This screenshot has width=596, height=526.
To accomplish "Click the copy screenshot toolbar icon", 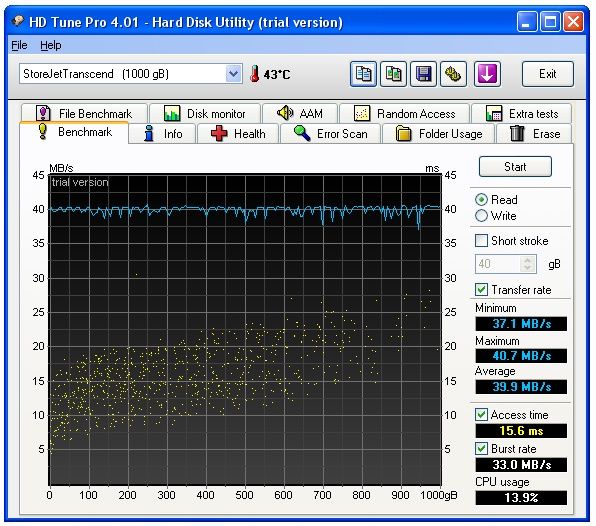I will [x=393, y=74].
